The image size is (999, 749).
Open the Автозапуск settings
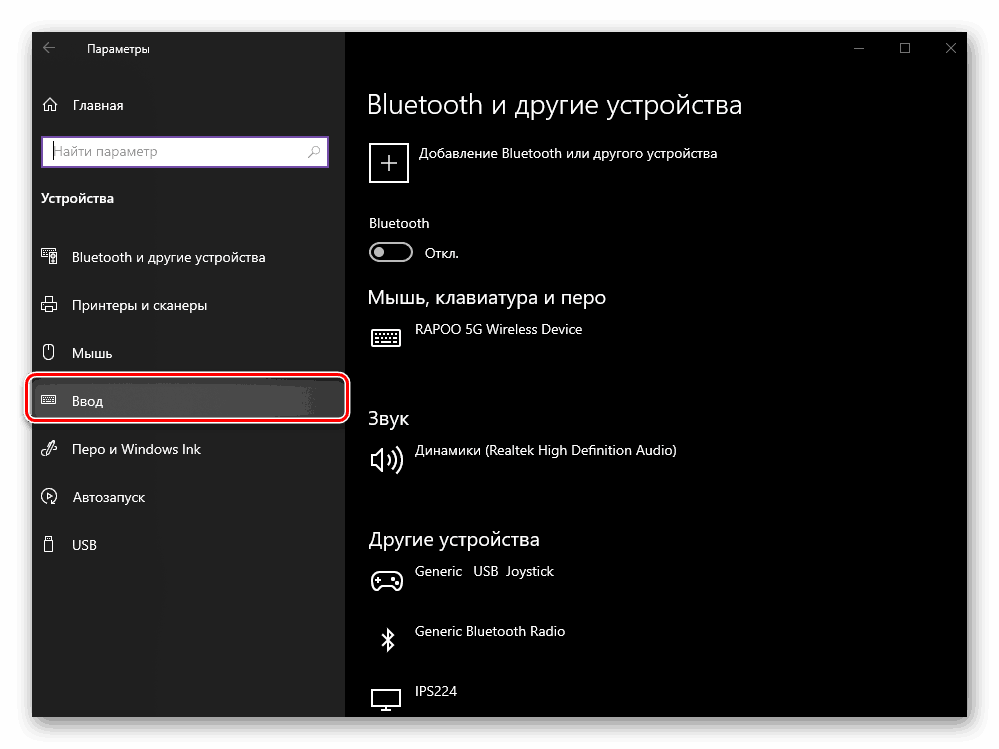pyautogui.click(x=108, y=497)
